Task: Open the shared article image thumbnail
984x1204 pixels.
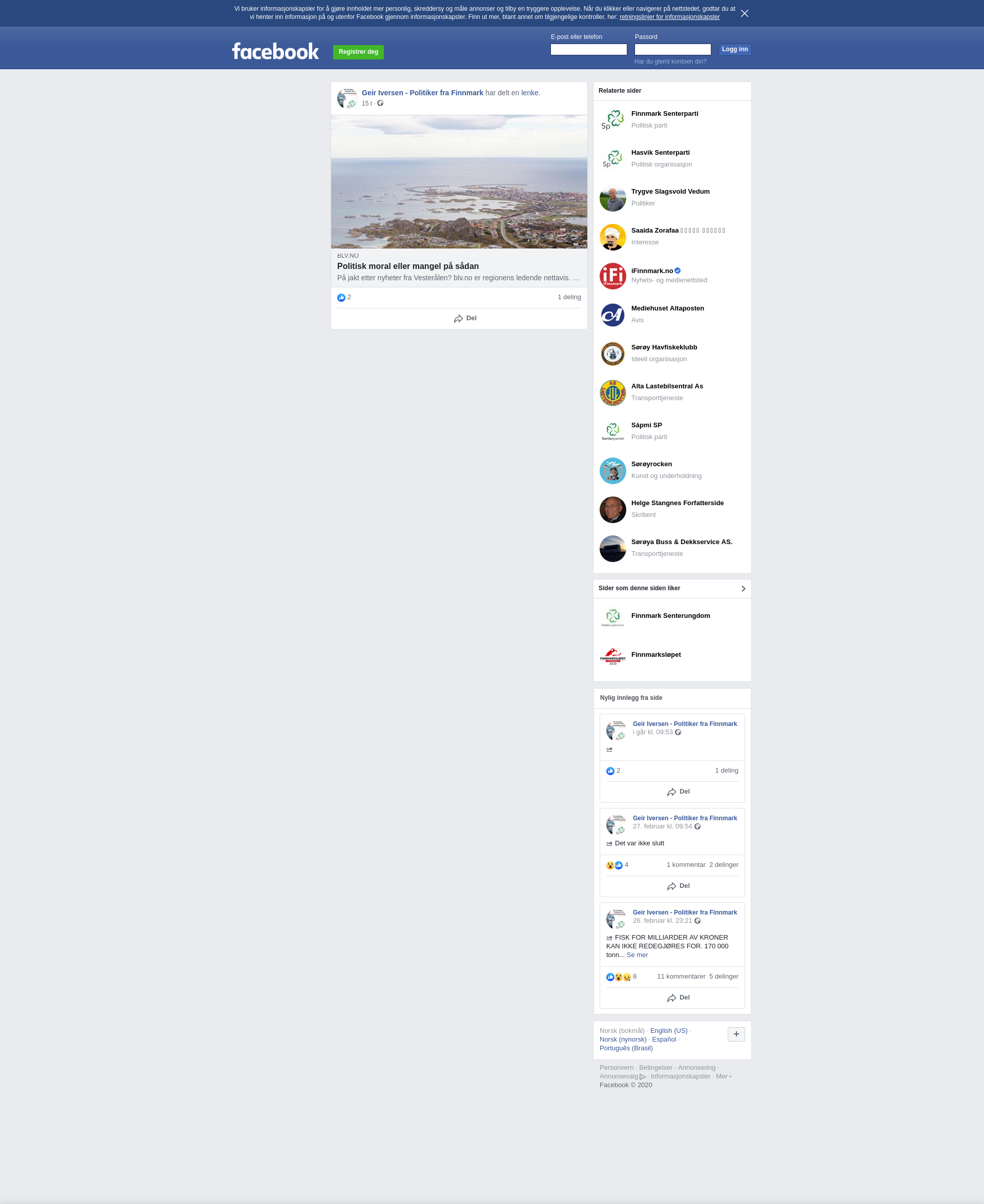Action: click(x=459, y=182)
